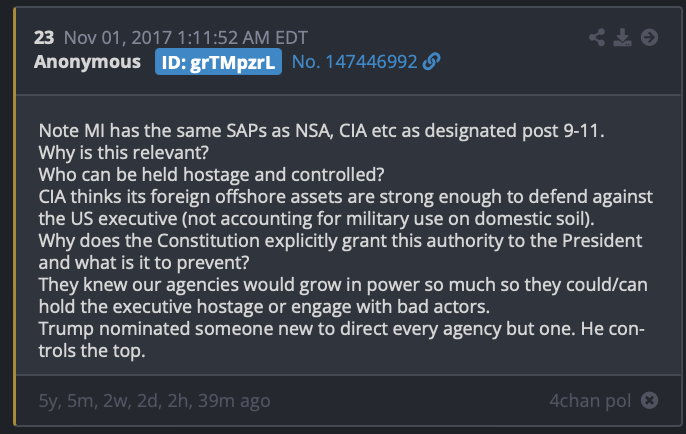The height and width of the screenshot is (434, 686).
Task: Click the bold post number 23
Action: click(x=44, y=38)
